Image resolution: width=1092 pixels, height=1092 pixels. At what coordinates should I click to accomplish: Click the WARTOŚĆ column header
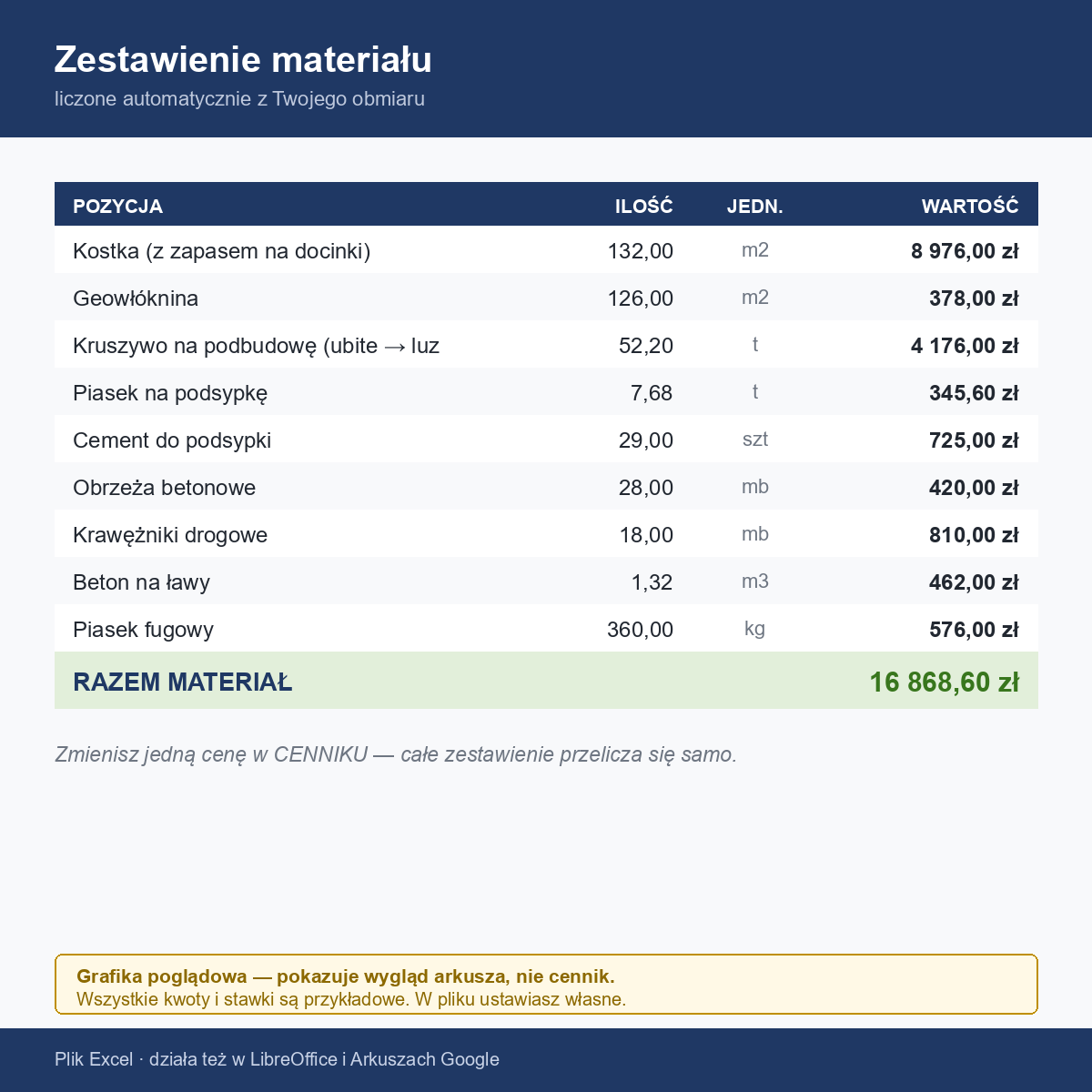pyautogui.click(x=970, y=207)
